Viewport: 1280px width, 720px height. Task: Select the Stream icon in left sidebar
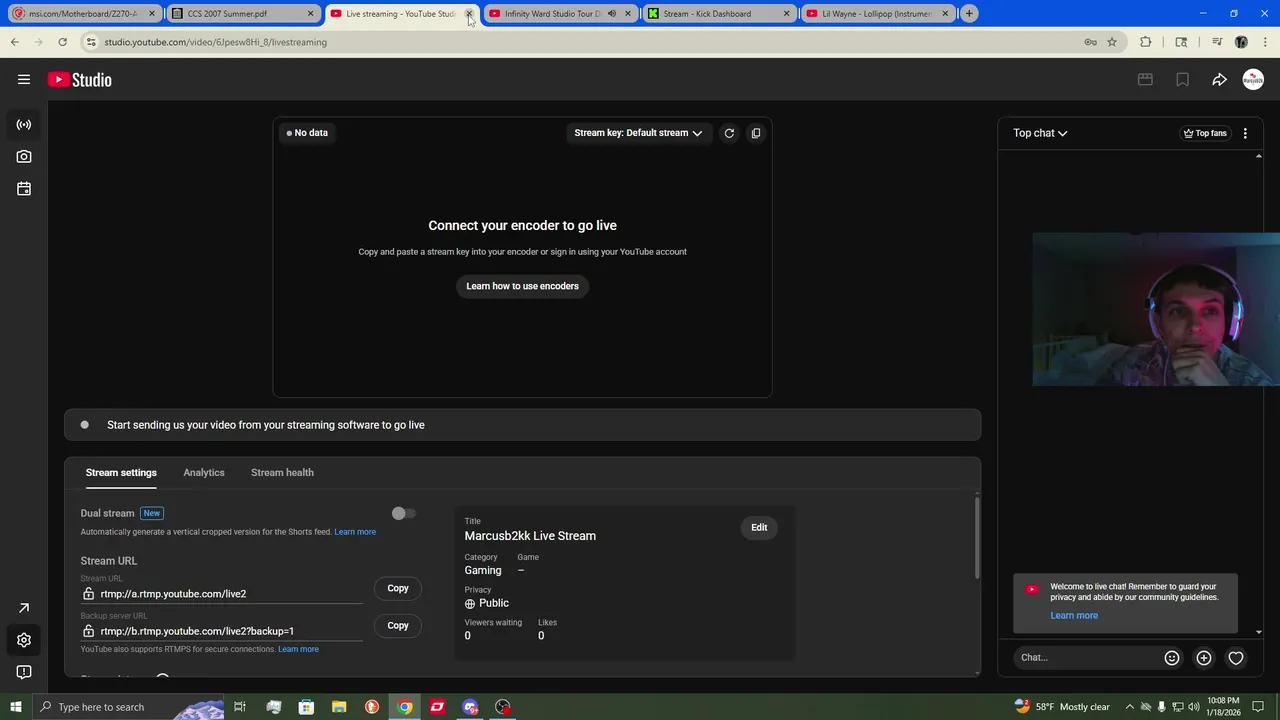coord(24,125)
